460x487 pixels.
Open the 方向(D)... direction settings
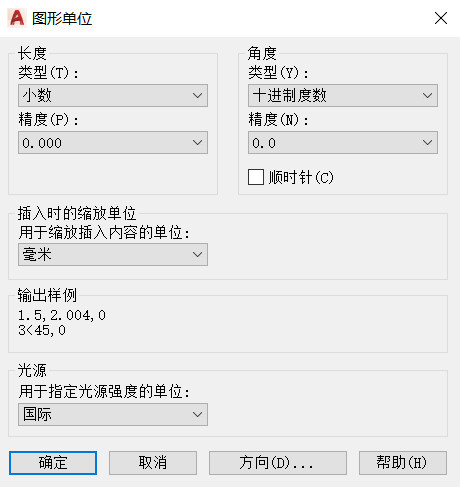coord(278,463)
